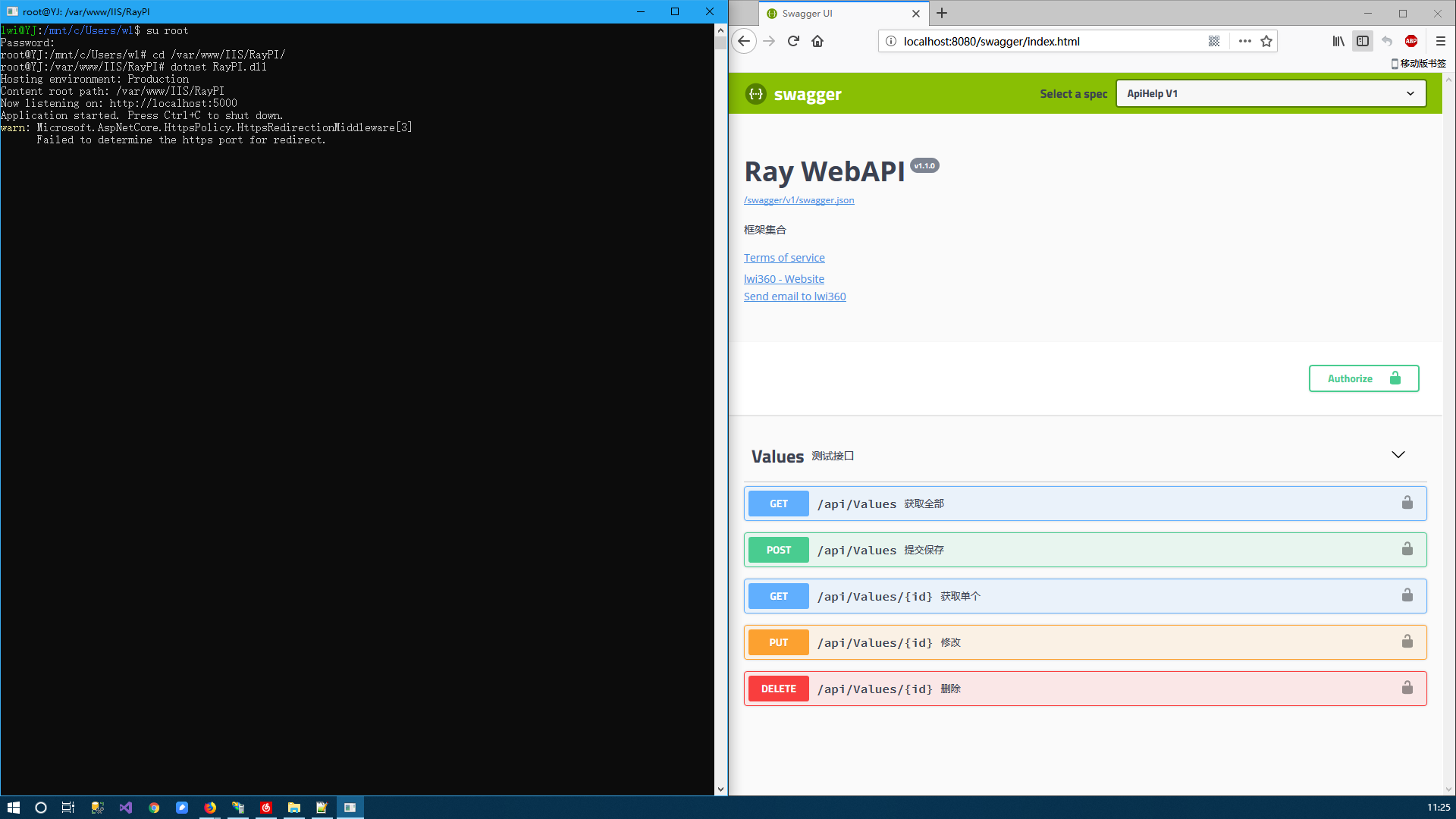
Task: Reload the Swagger UI page
Action: [793, 41]
